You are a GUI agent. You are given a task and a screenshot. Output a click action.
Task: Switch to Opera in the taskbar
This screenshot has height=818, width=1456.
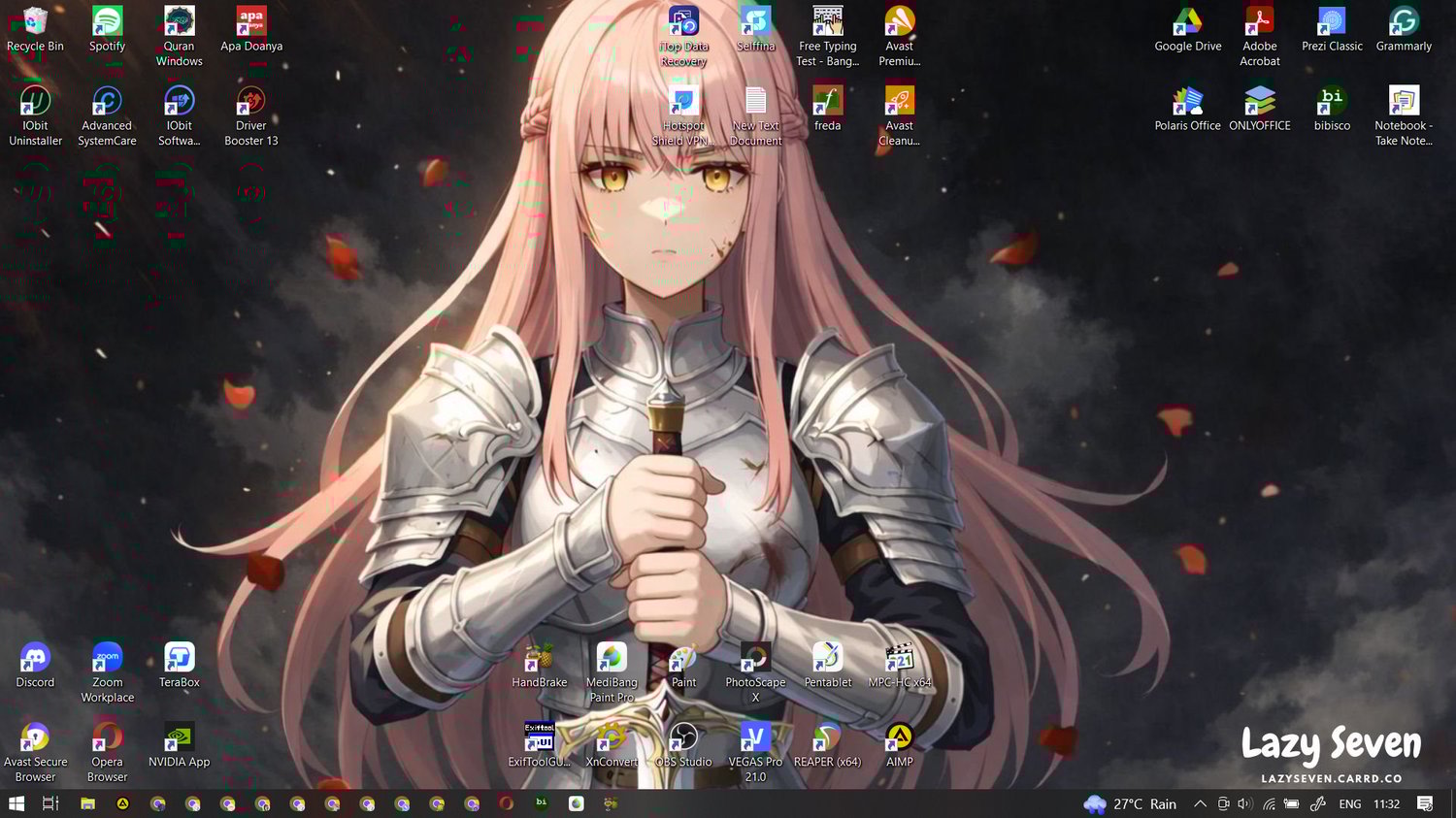[x=506, y=803]
